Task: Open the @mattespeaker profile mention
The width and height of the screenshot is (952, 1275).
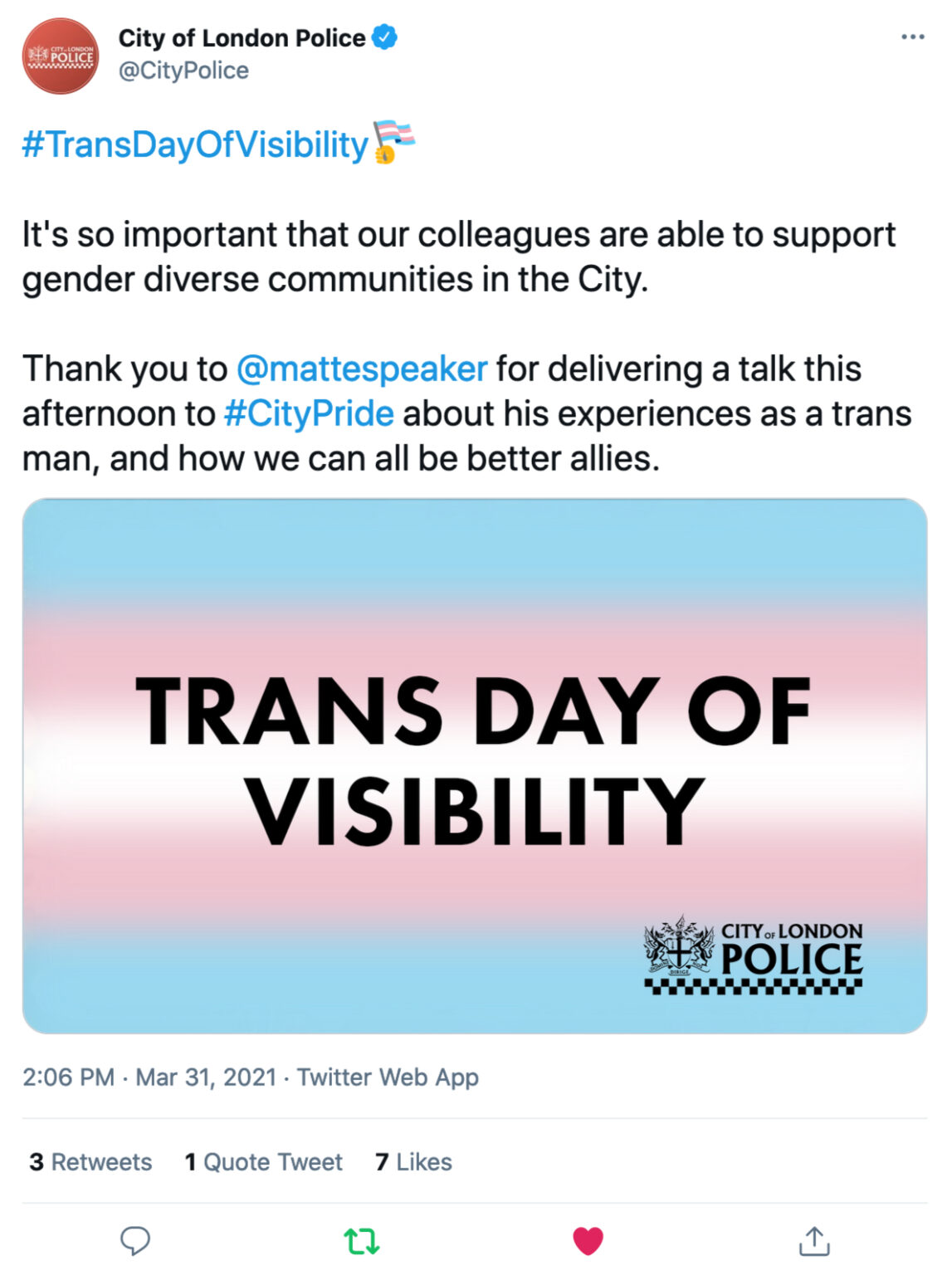Action: [x=362, y=369]
